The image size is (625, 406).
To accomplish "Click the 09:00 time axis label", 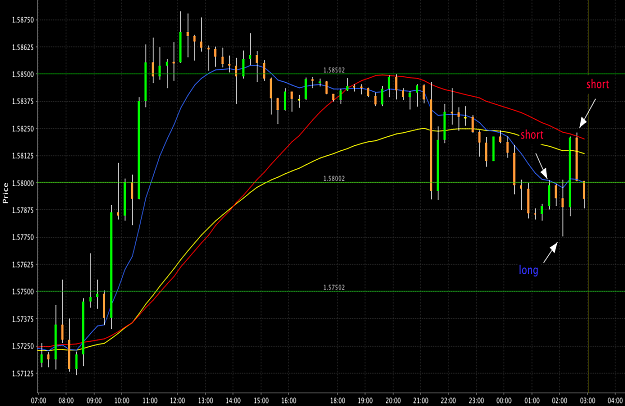I will coord(94,400).
